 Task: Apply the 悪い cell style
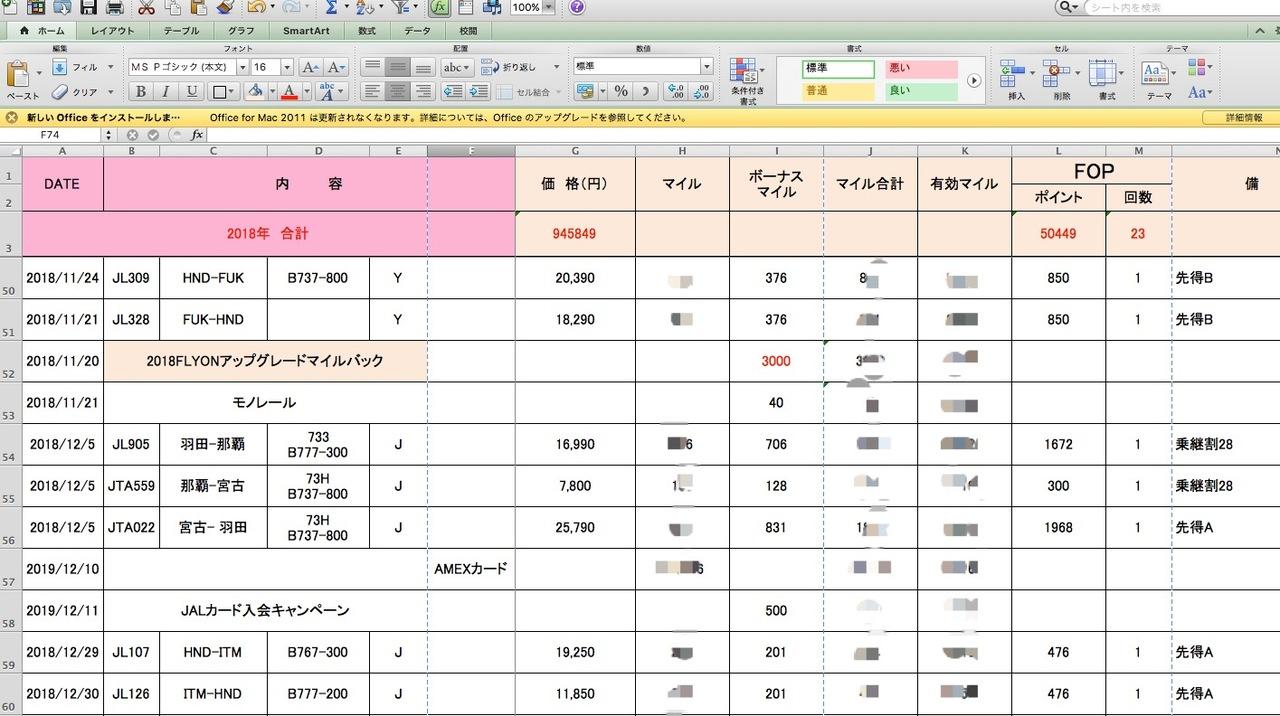[920, 69]
